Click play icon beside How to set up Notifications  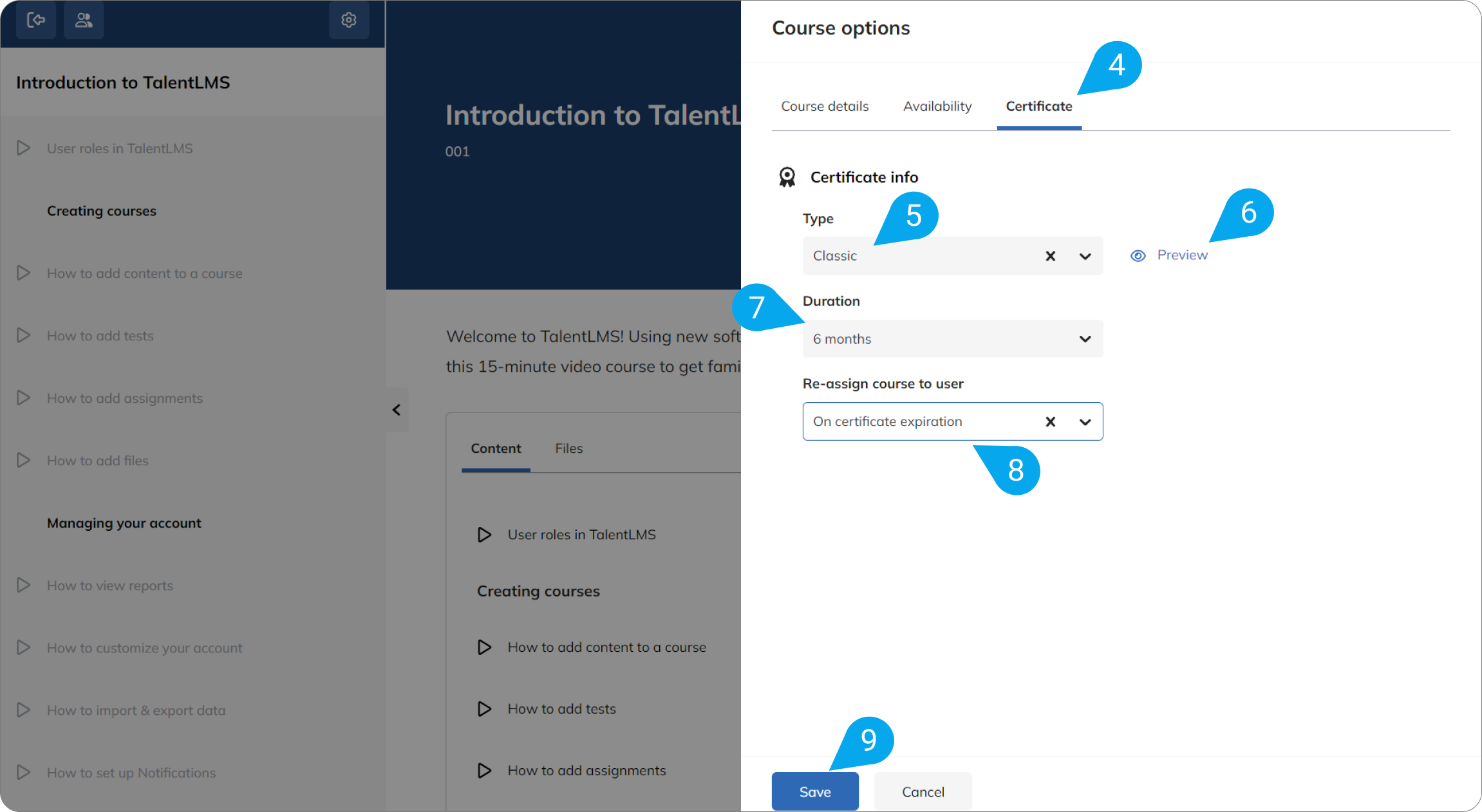click(23, 772)
